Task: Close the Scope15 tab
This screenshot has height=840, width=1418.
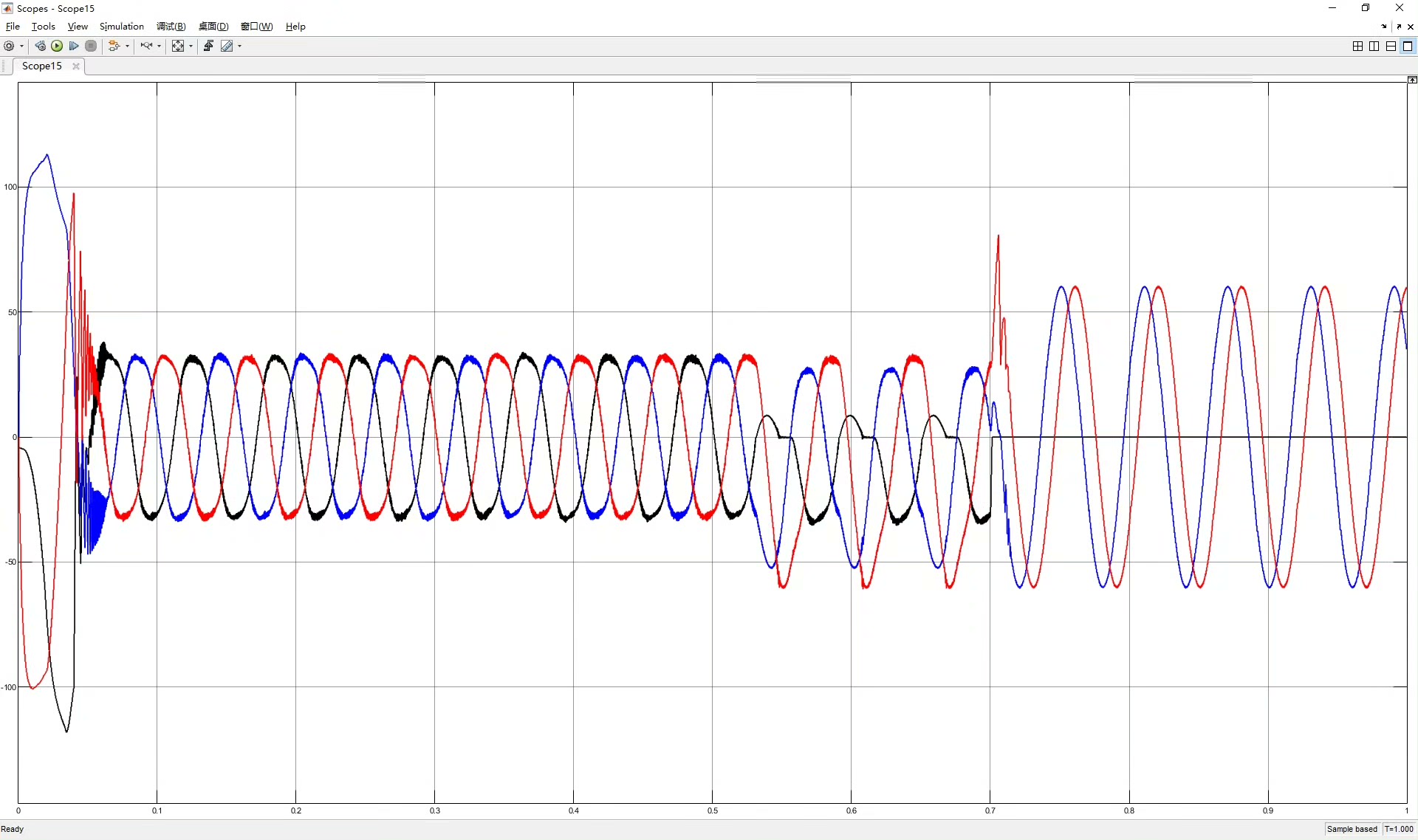Action: point(76,66)
